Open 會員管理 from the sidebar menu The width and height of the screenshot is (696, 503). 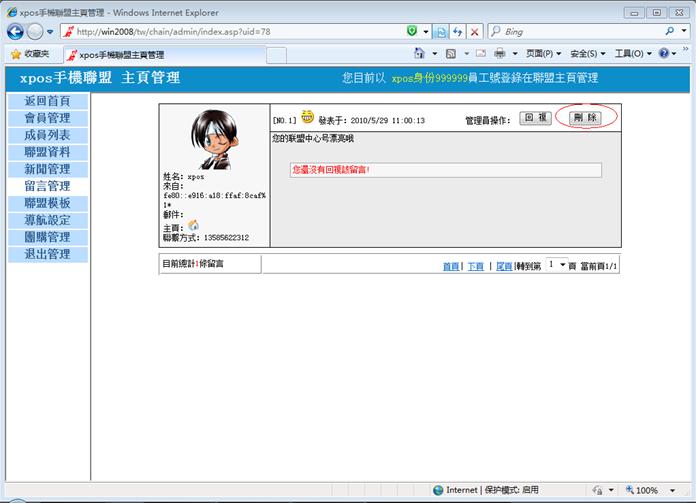pyautogui.click(x=47, y=118)
